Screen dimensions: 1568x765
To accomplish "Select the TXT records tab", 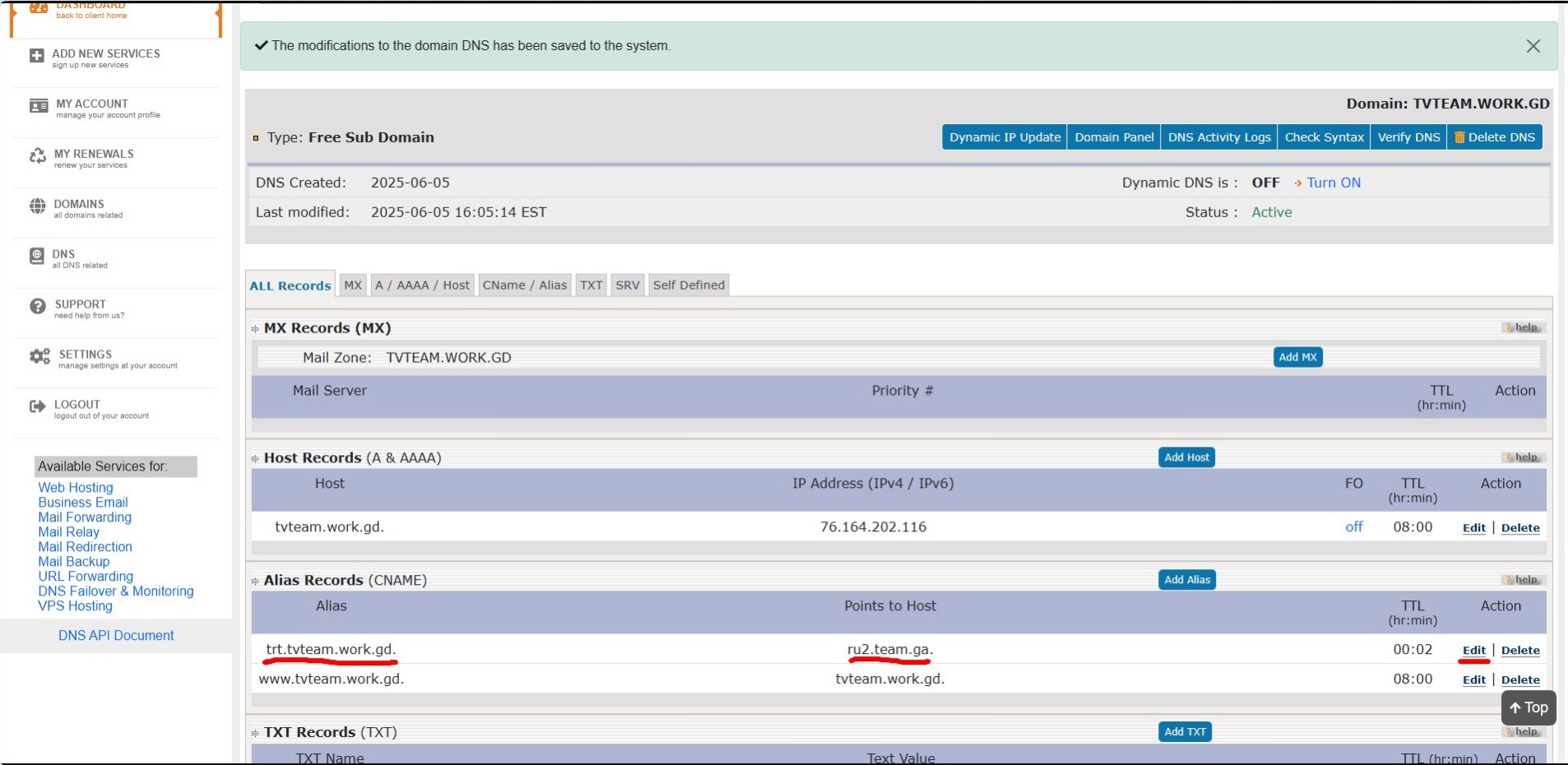I will click(x=591, y=285).
